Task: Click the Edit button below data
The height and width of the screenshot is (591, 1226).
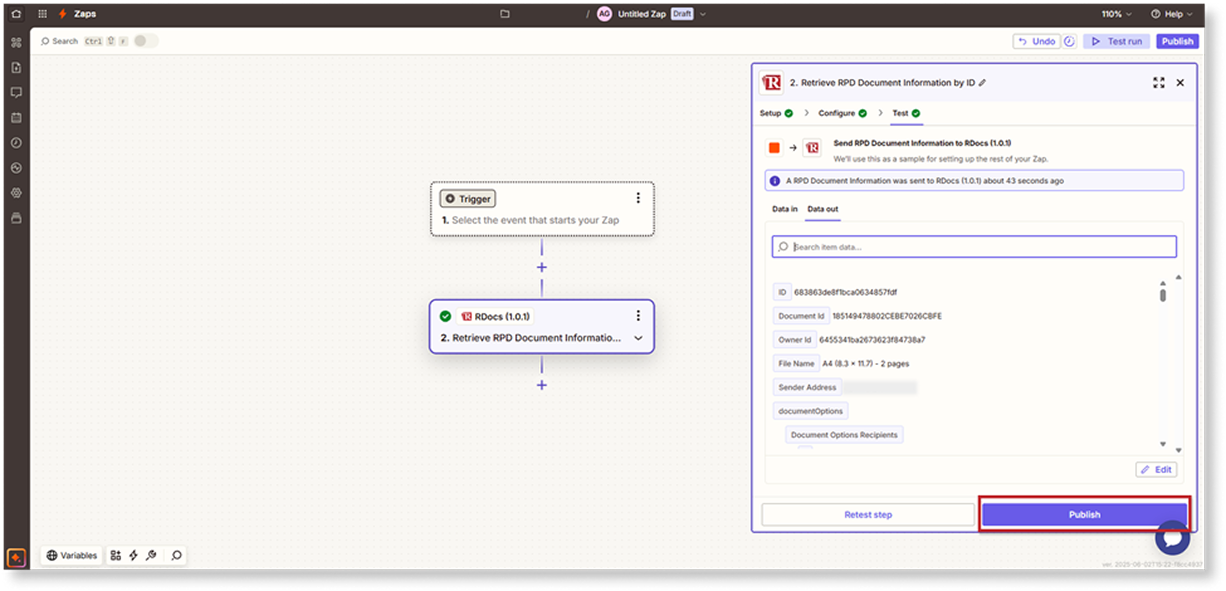Action: pyautogui.click(x=1156, y=469)
